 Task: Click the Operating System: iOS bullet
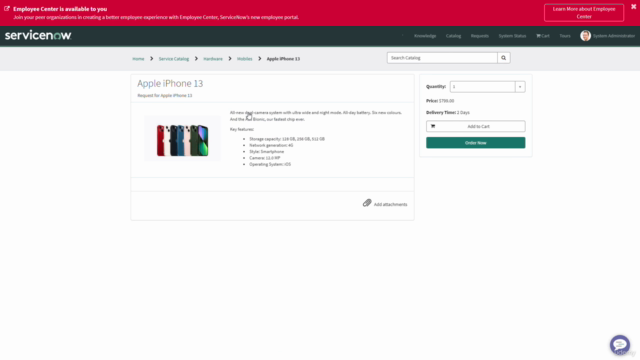tap(270, 164)
